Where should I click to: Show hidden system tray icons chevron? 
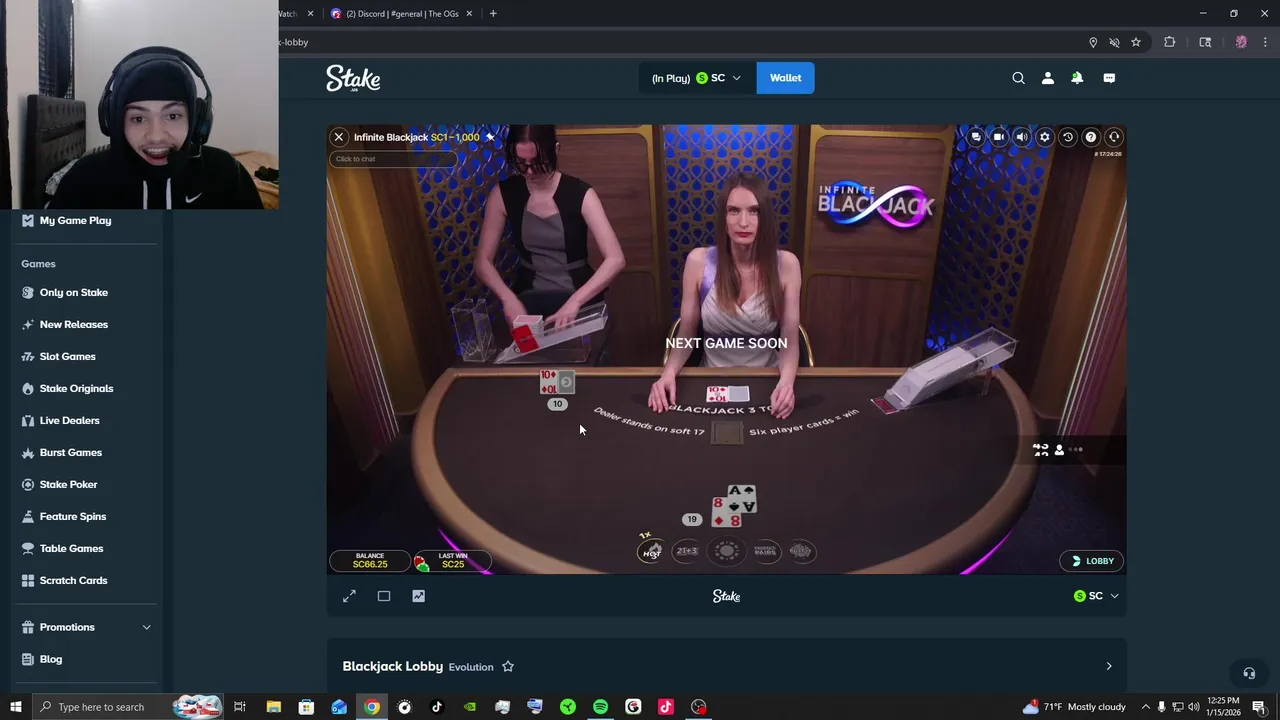(1146, 707)
